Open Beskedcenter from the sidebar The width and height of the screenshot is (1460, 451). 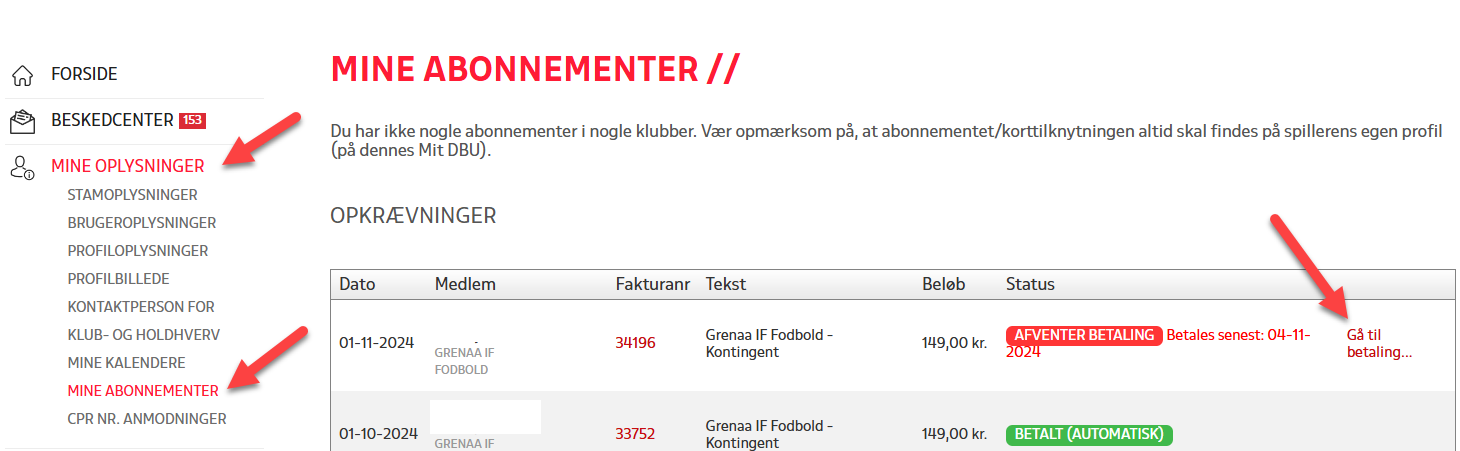pyautogui.click(x=112, y=120)
